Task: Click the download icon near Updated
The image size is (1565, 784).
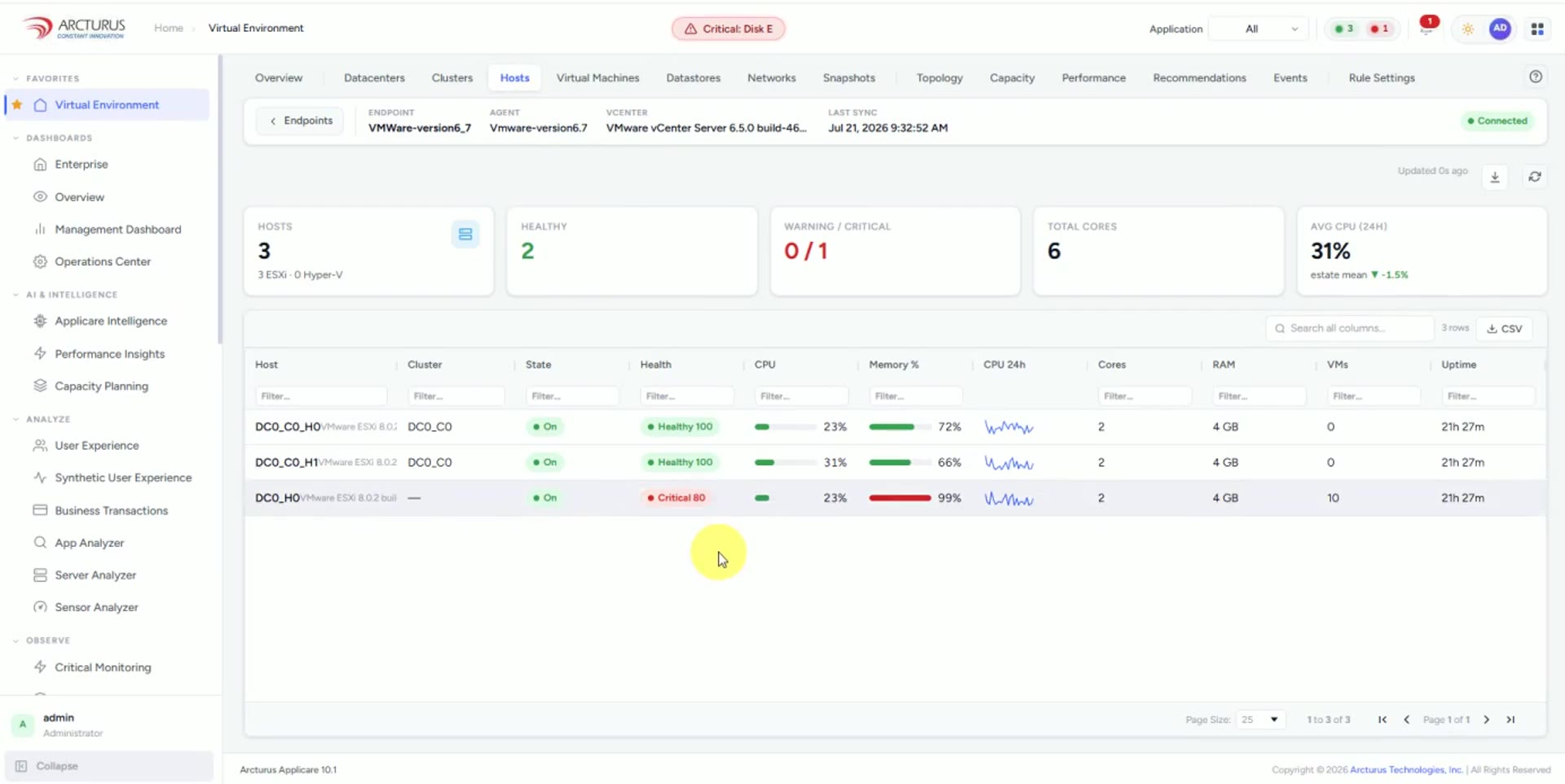Action: (1495, 177)
